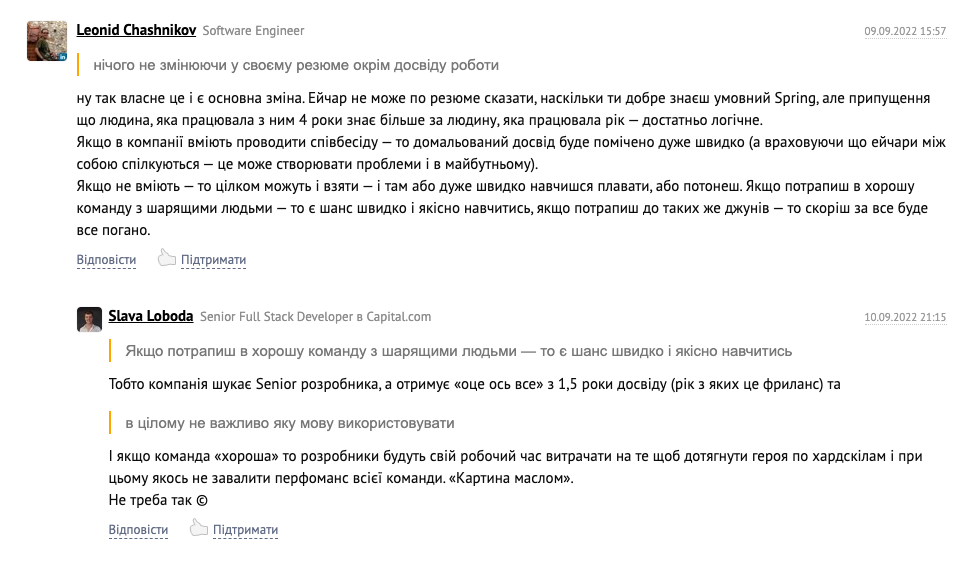Image resolution: width=976 pixels, height=570 pixels.
Task: Open Slava Loboda's profile name link
Action: [x=151, y=316]
